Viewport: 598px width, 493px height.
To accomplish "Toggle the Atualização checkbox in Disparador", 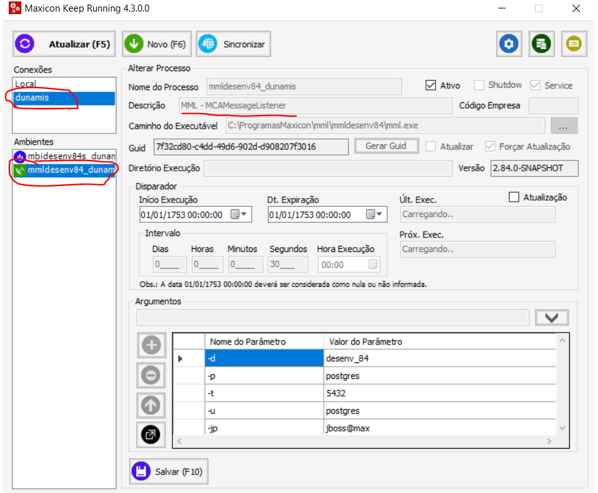I will pyautogui.click(x=514, y=197).
